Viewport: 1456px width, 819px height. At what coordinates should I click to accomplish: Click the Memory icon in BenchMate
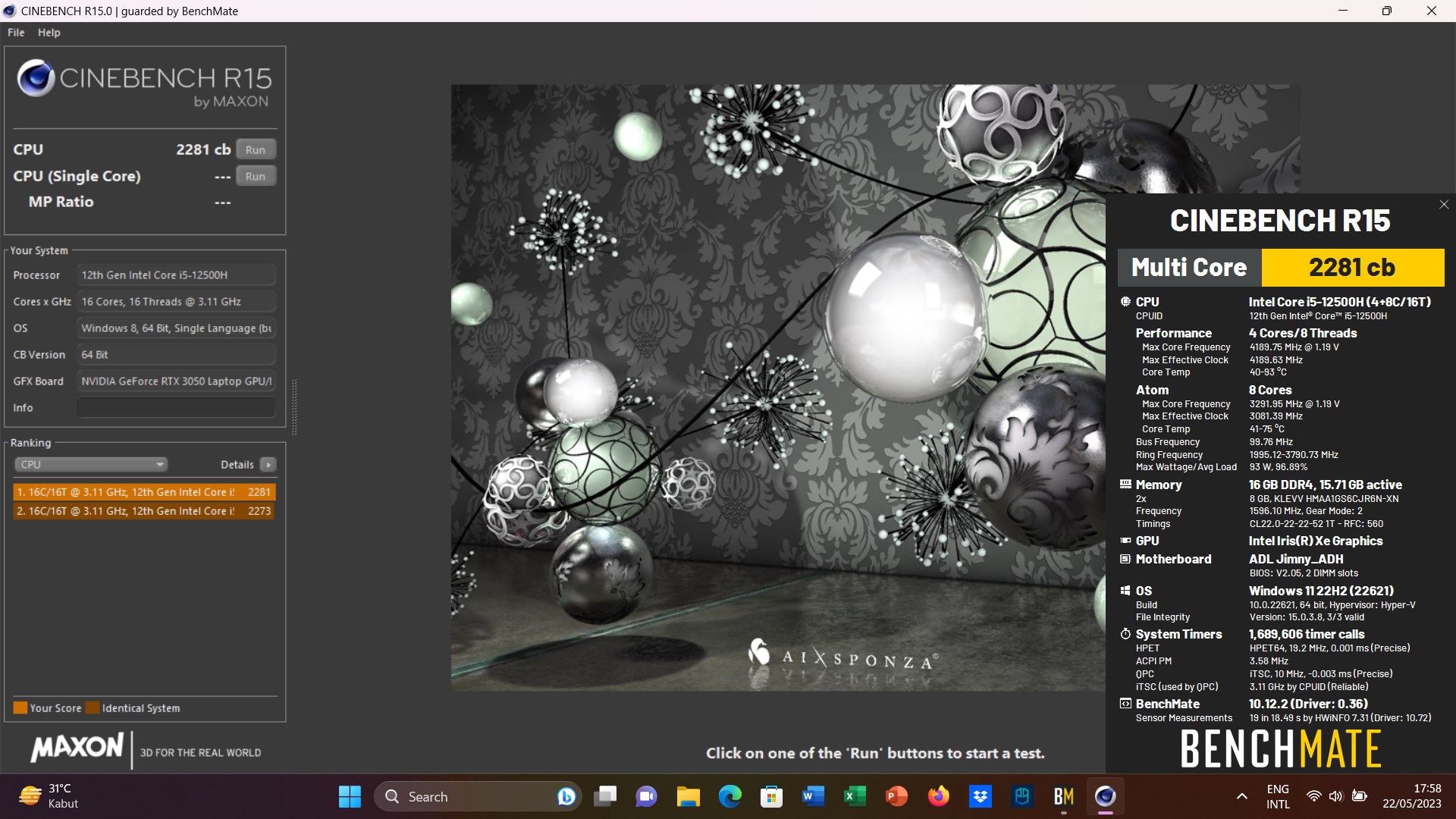point(1125,484)
